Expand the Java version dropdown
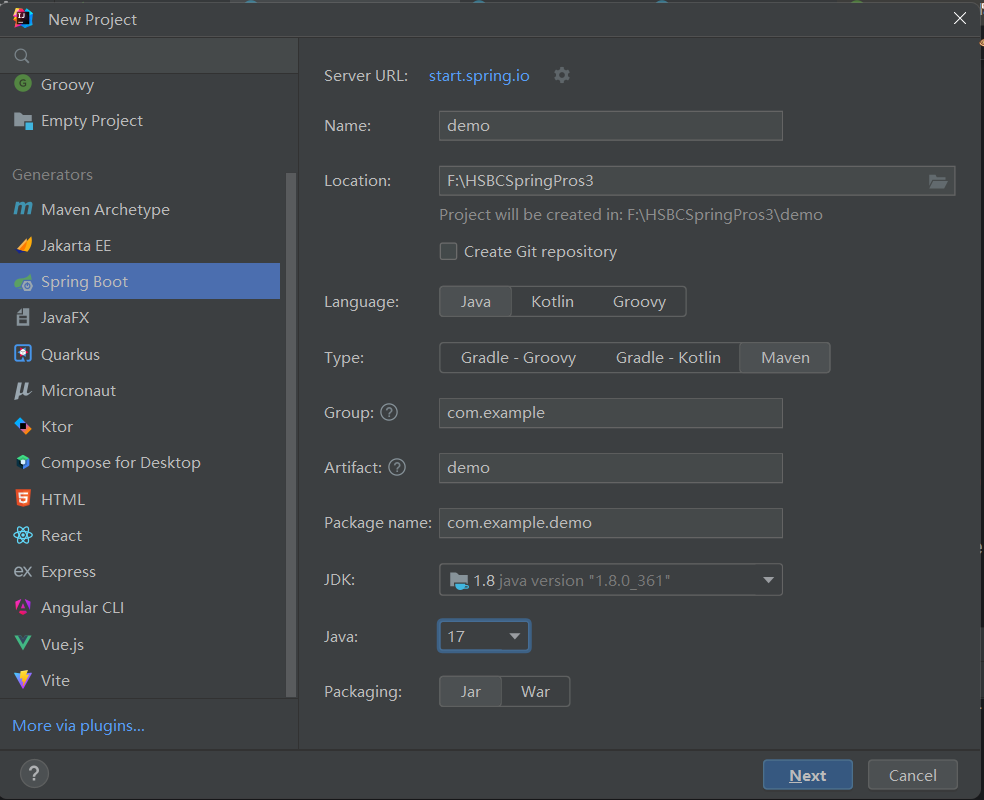This screenshot has width=984, height=800. click(484, 636)
